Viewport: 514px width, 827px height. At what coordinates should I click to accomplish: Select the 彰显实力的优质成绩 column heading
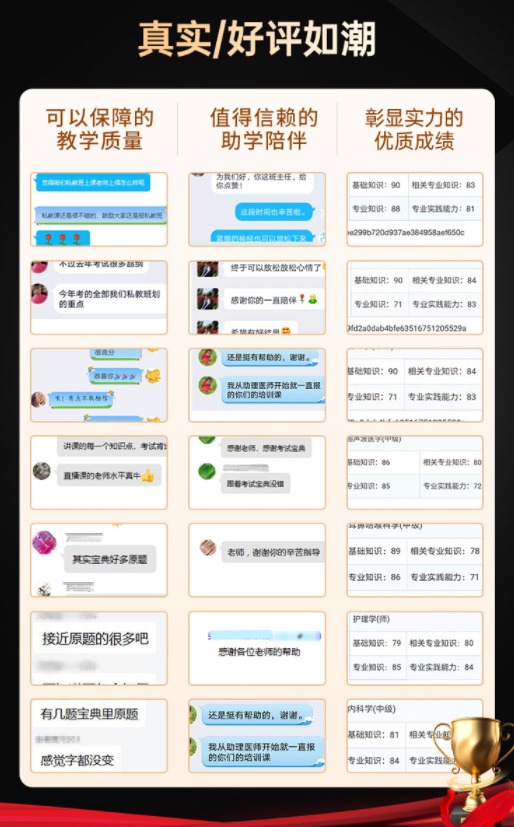click(x=414, y=129)
